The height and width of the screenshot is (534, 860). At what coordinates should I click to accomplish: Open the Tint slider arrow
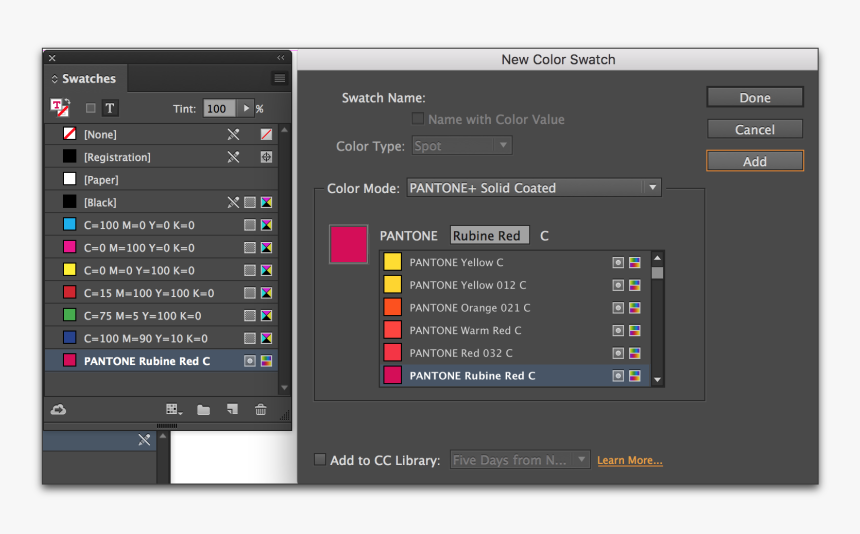pyautogui.click(x=246, y=109)
